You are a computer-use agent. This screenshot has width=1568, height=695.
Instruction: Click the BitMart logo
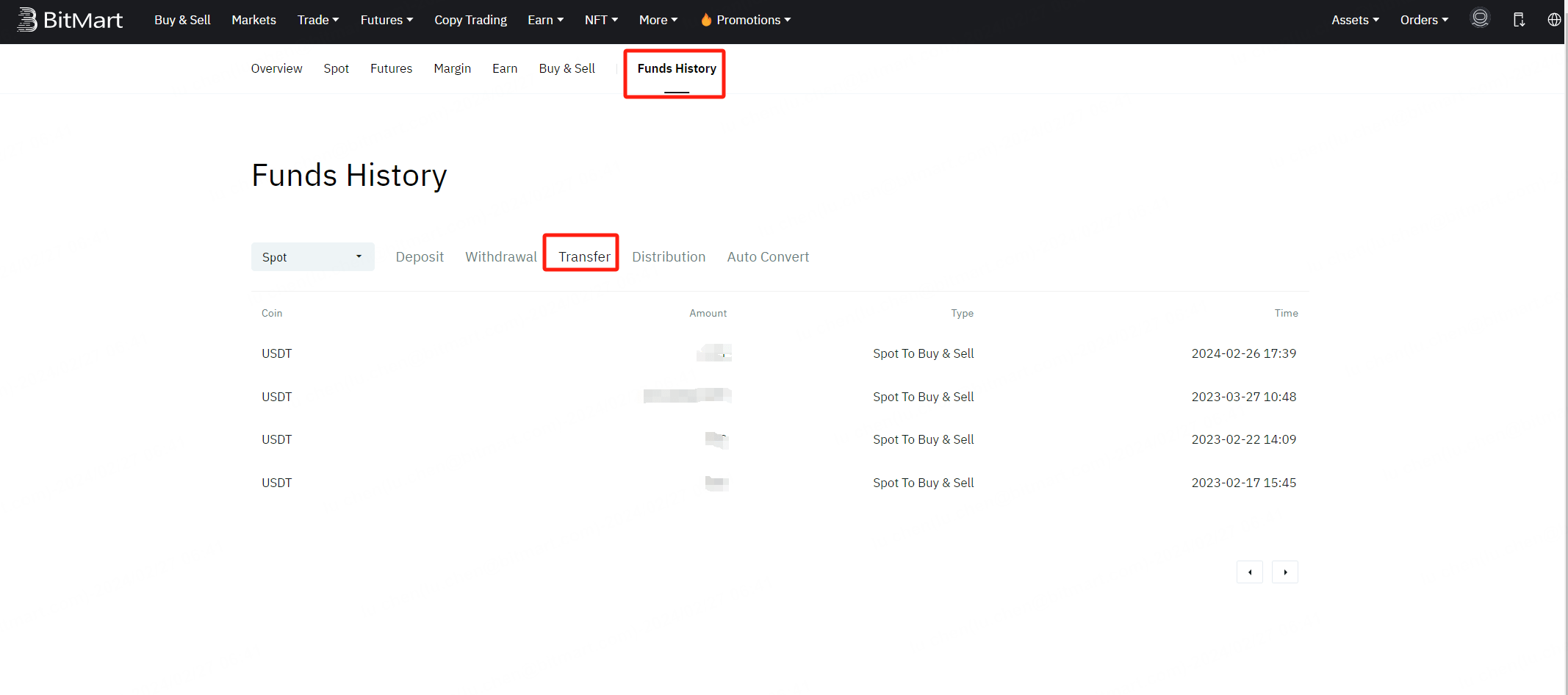(70, 20)
